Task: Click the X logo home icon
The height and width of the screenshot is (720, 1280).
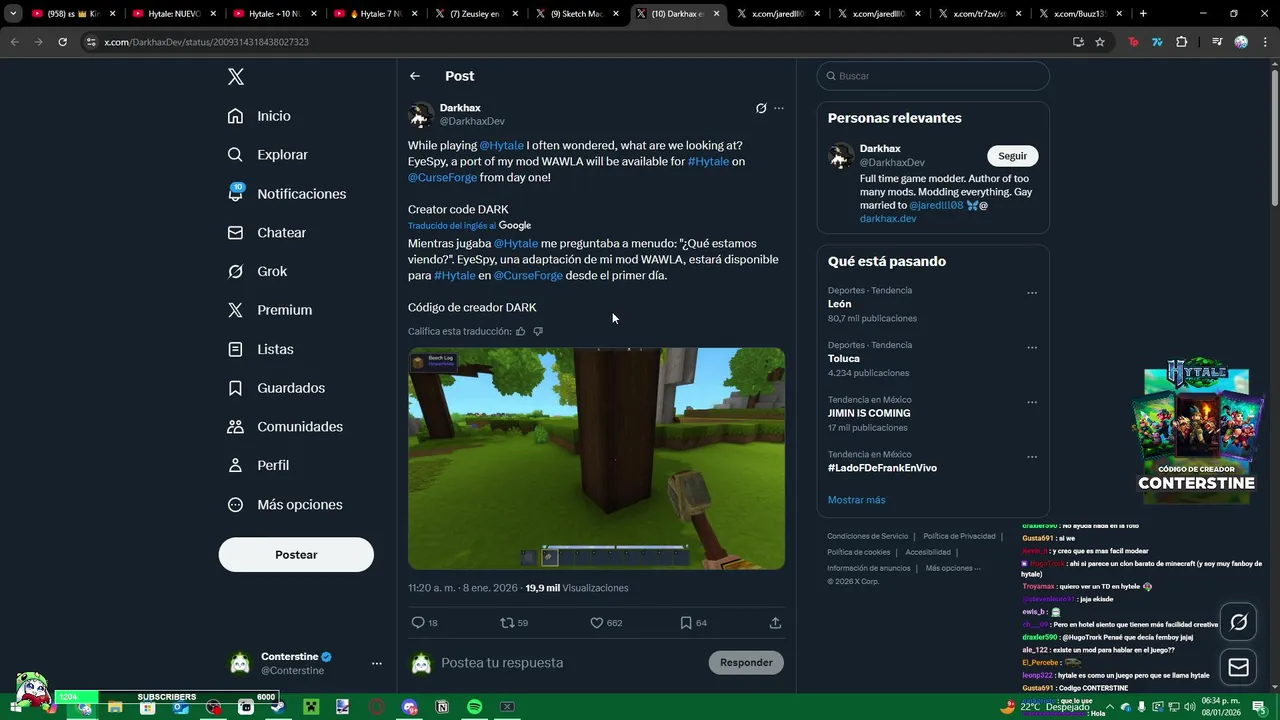Action: click(x=235, y=77)
